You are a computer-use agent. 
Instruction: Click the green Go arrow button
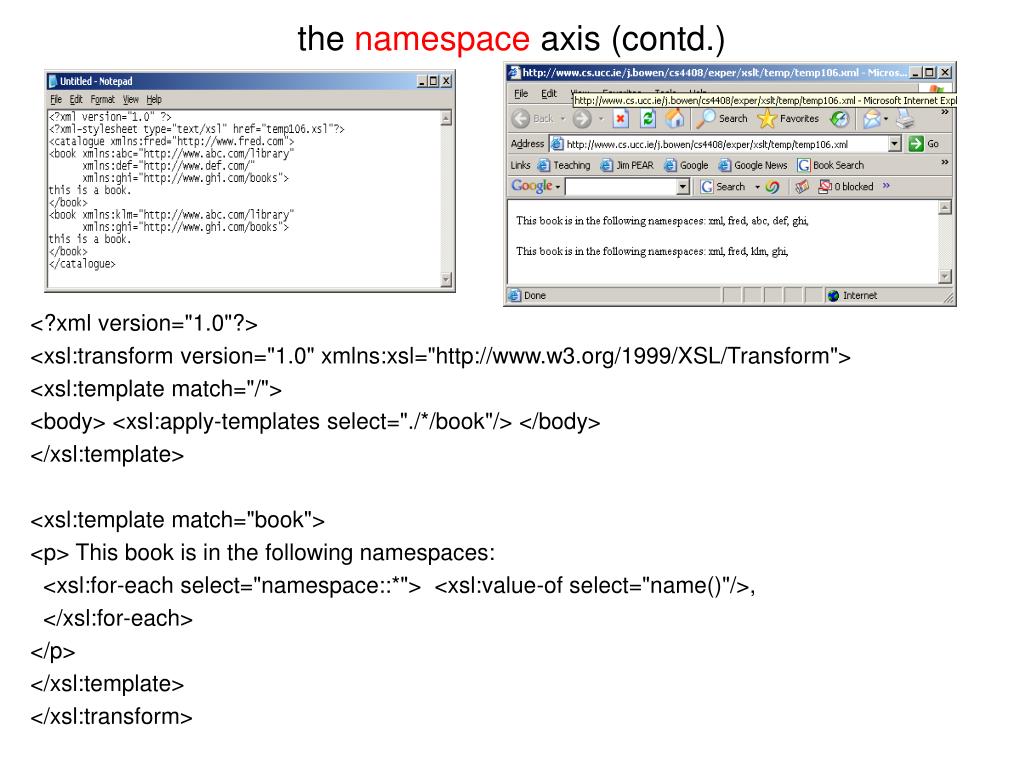click(916, 144)
